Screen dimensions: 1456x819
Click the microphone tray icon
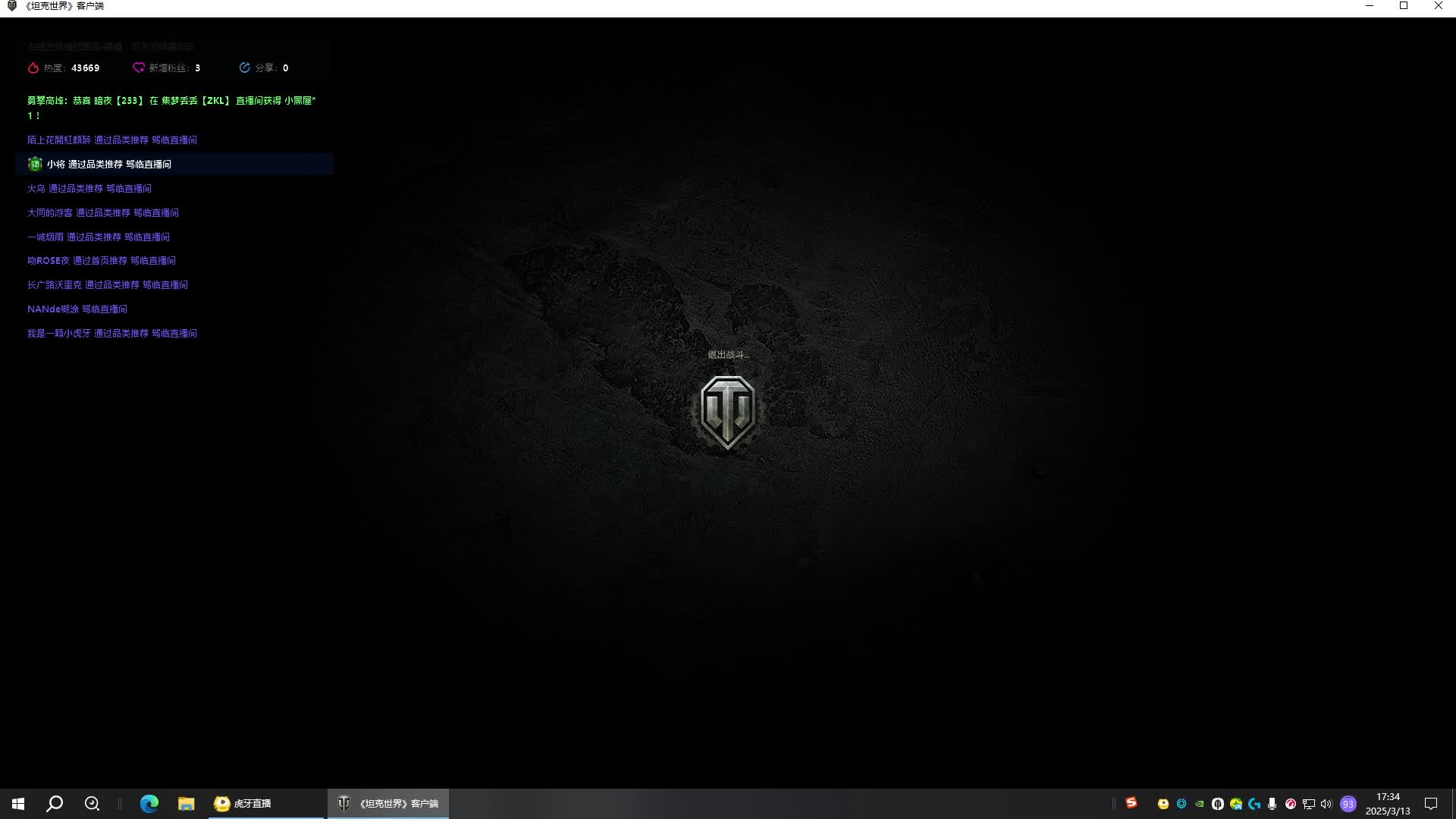point(1272,804)
